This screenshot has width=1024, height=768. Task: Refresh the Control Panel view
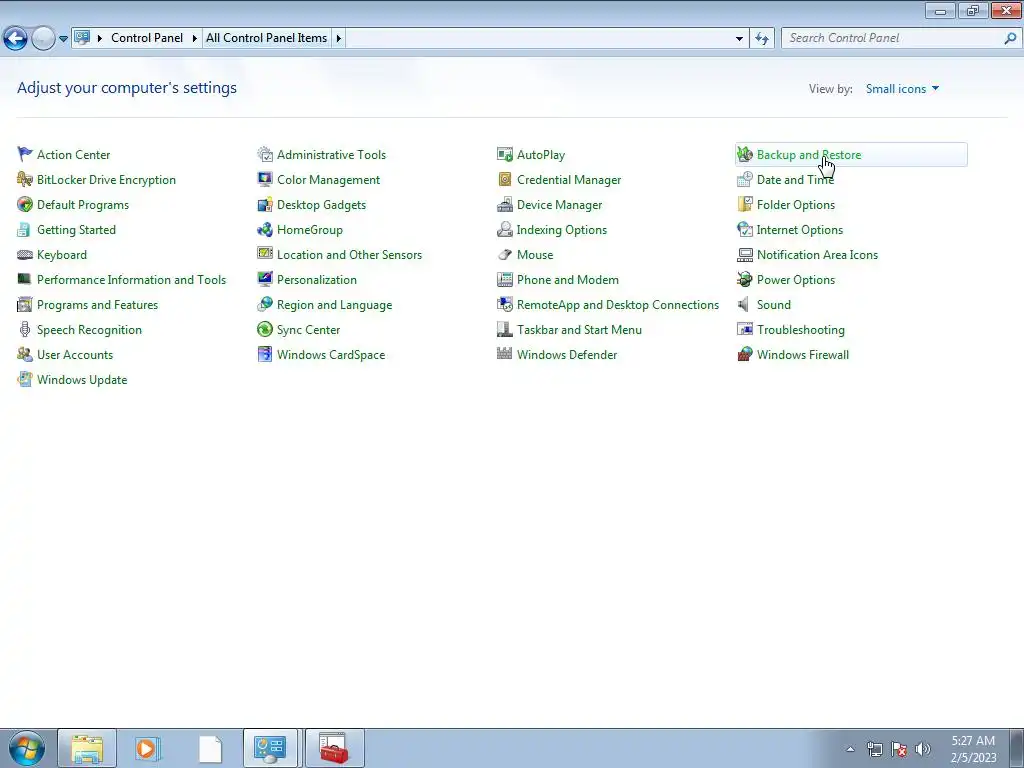pos(761,39)
